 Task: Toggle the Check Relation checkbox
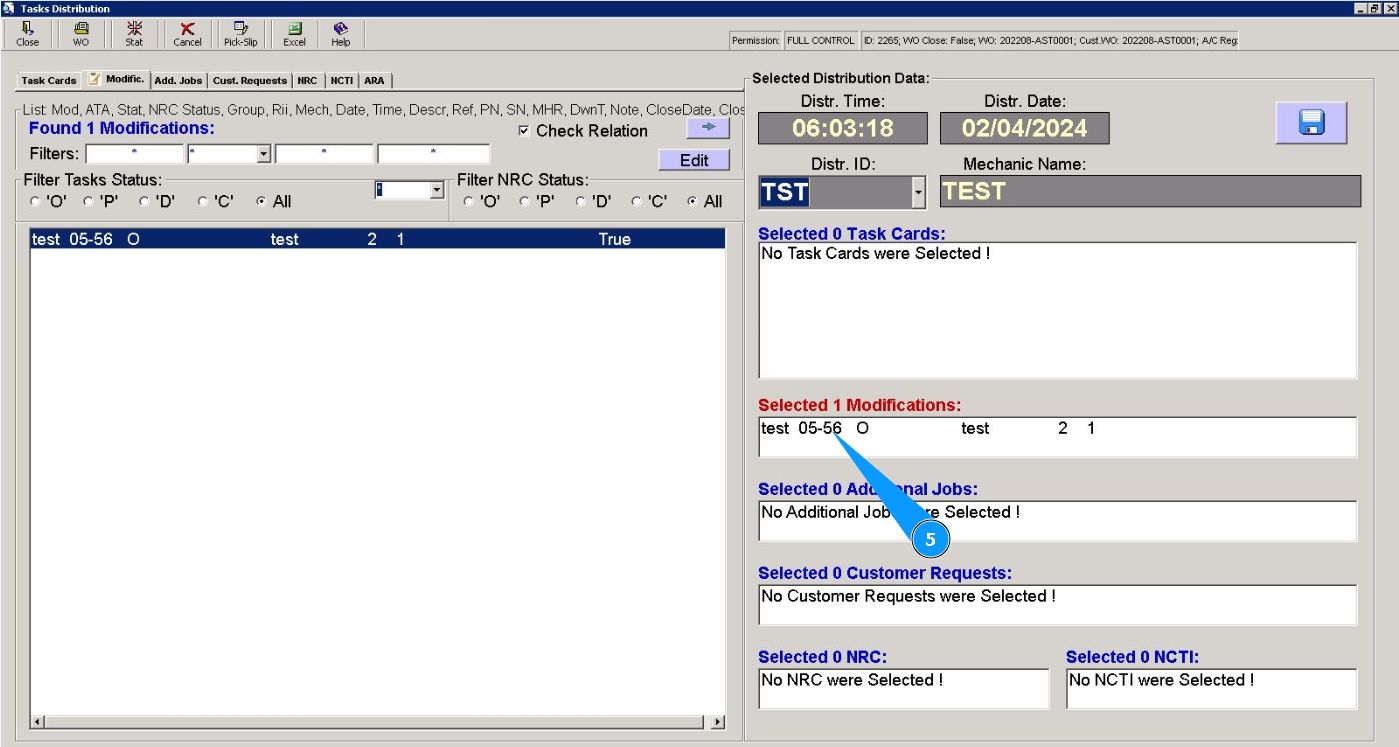(x=524, y=131)
